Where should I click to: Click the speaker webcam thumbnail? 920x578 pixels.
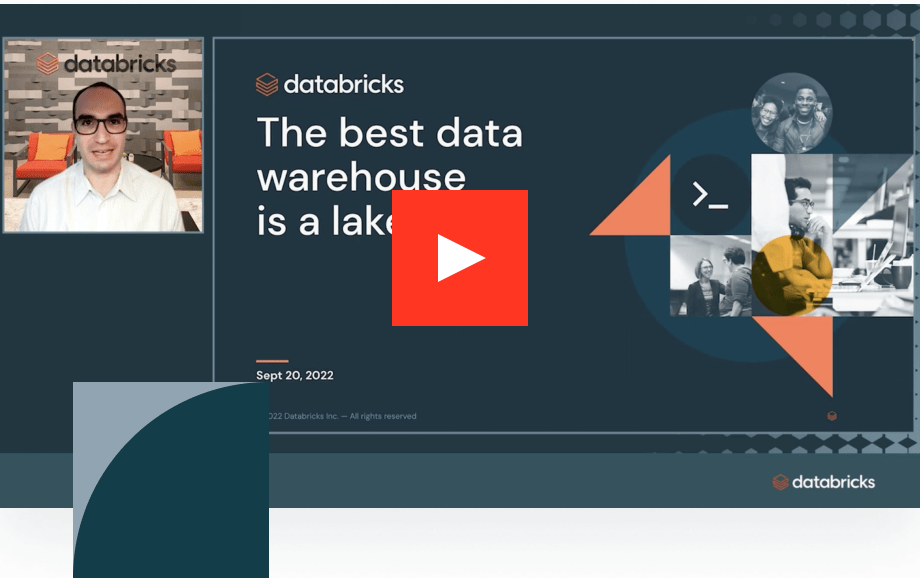[103, 135]
